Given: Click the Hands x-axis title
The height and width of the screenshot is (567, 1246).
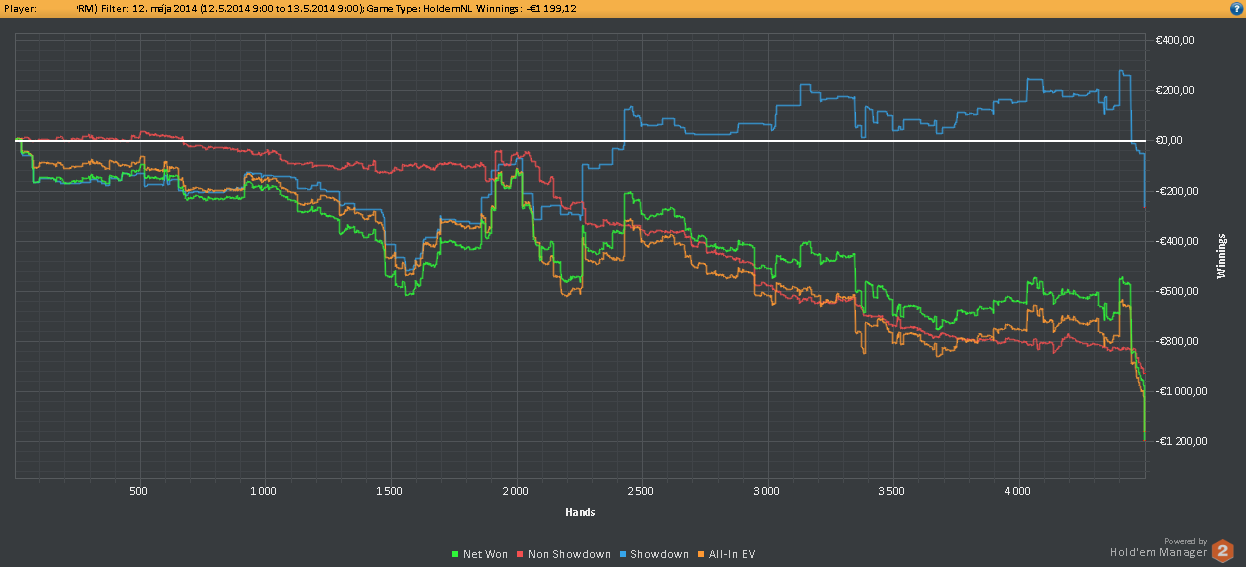Looking at the screenshot, I should (x=580, y=513).
